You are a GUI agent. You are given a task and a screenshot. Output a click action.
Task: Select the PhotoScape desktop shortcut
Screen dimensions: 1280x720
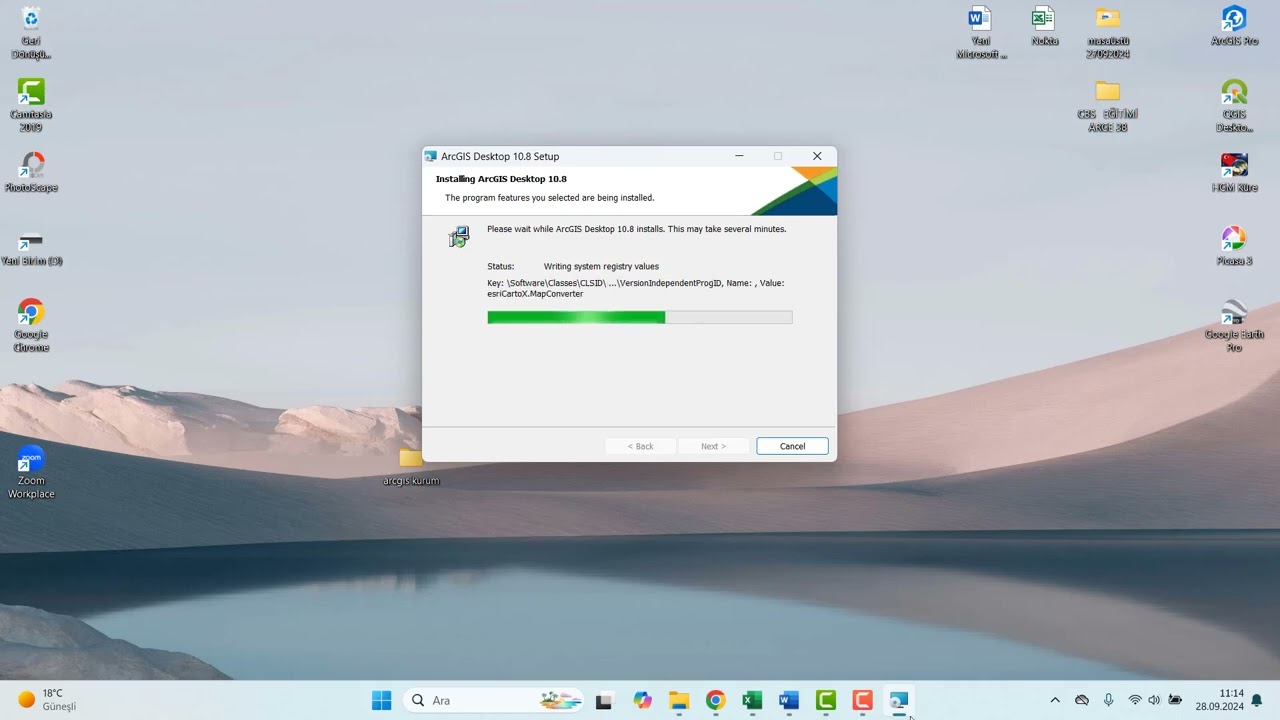31,172
